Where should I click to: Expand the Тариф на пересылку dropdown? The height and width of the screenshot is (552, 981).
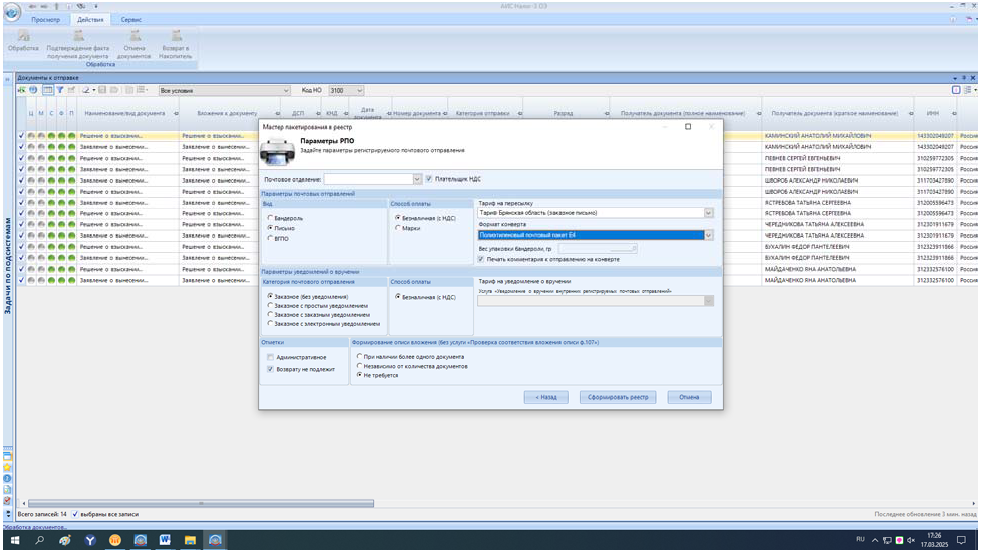click(709, 213)
